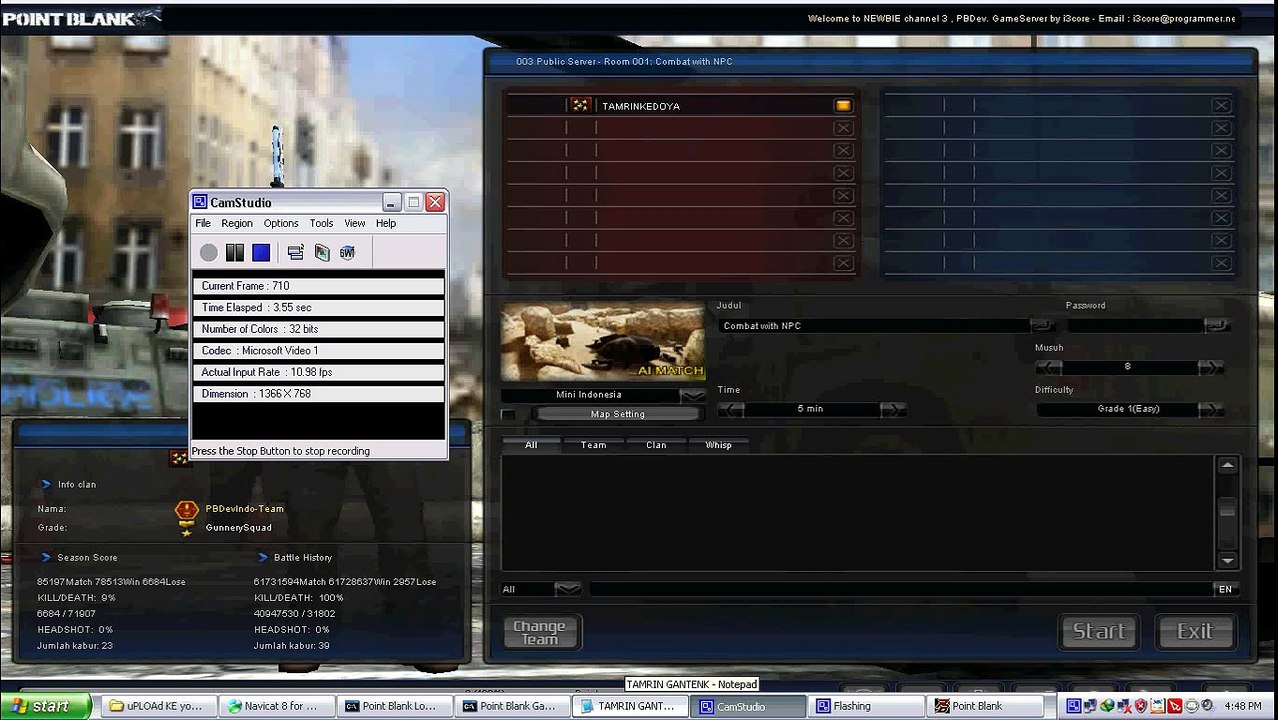Image resolution: width=1278 pixels, height=720 pixels.
Task: Close the last blue team slot
Action: [1221, 263]
